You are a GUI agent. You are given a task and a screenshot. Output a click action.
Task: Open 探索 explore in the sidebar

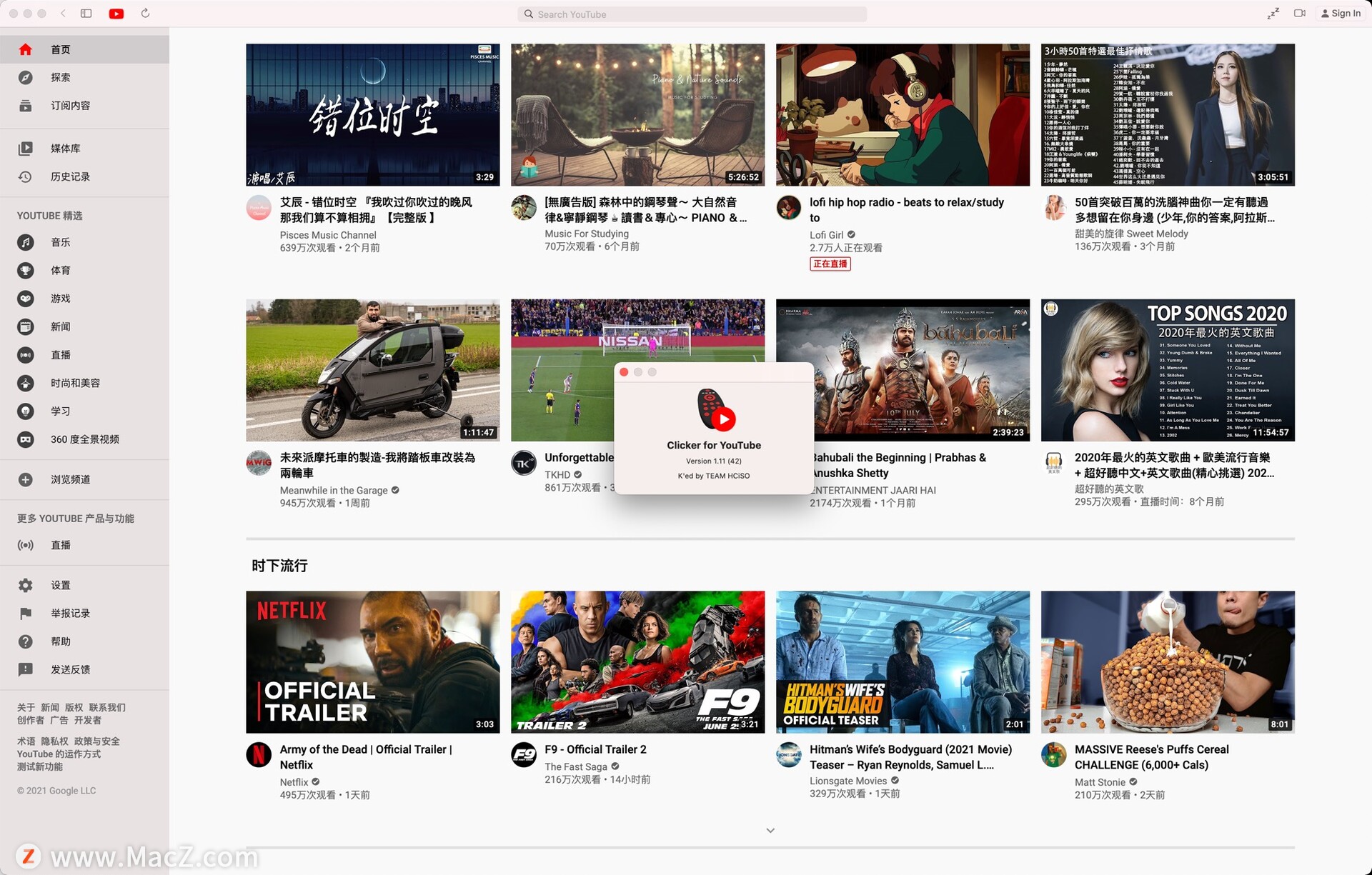tap(84, 77)
